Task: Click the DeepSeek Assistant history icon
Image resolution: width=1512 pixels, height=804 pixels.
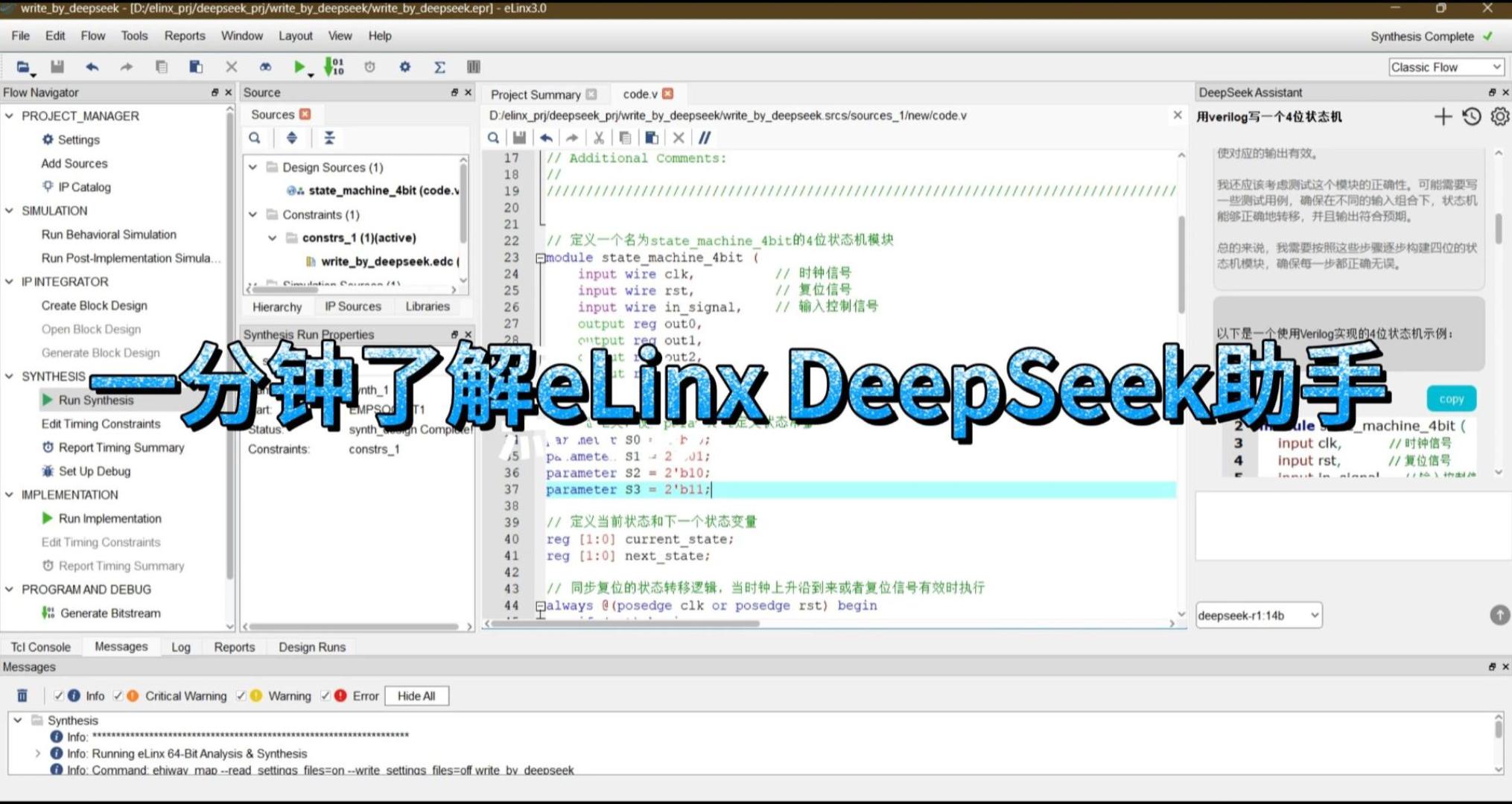Action: (x=1471, y=117)
